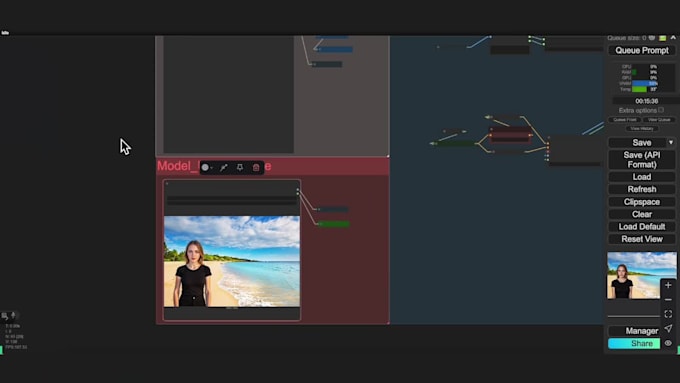
Task: Click the arrow select mode icon
Action: pos(668,328)
